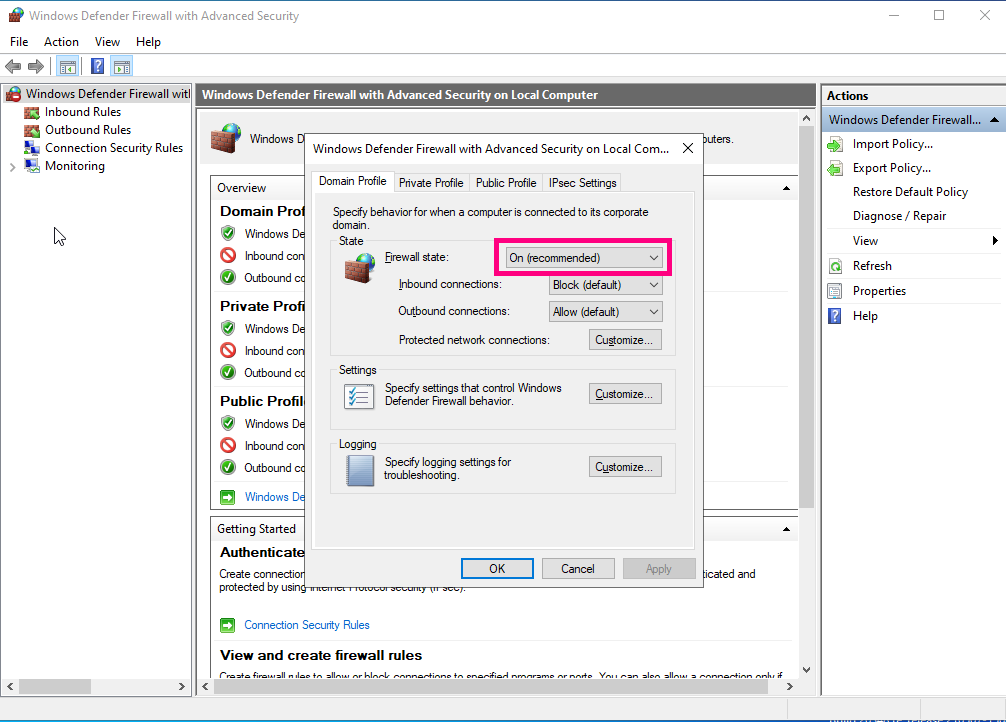Select Outbound Rules in the tree
This screenshot has width=1006, height=722.
click(x=88, y=130)
